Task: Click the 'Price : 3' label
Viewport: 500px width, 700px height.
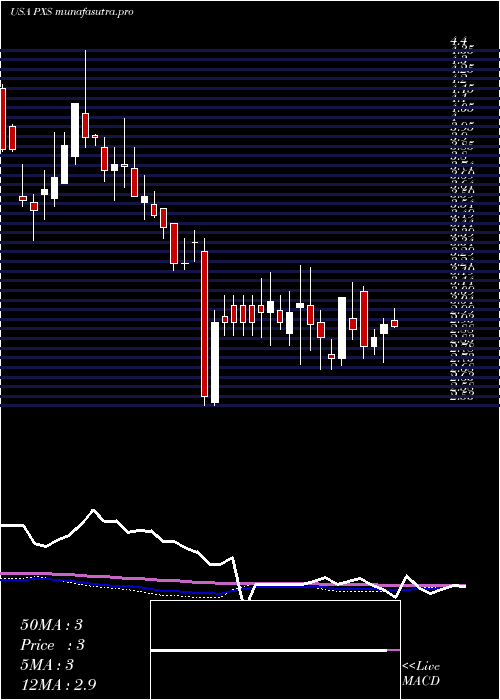Action: [53, 645]
